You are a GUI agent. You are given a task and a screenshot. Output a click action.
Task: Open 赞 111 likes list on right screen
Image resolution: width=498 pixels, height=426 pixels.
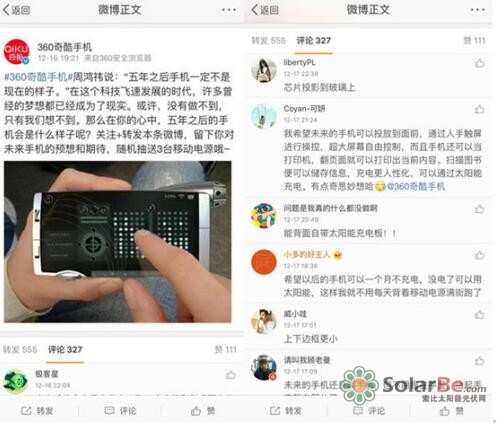coord(474,41)
